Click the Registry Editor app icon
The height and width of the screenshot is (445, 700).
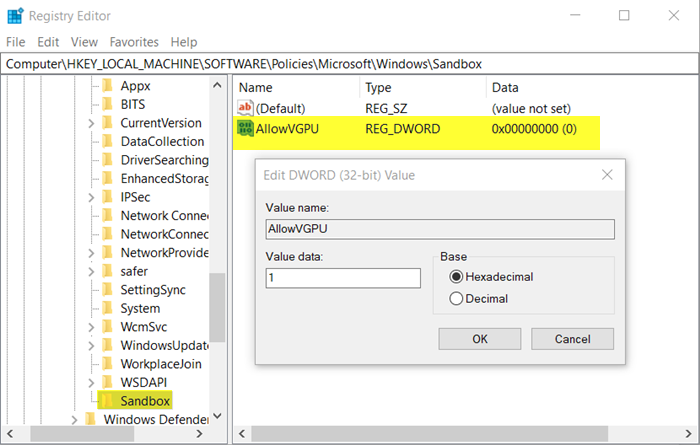pos(16,16)
